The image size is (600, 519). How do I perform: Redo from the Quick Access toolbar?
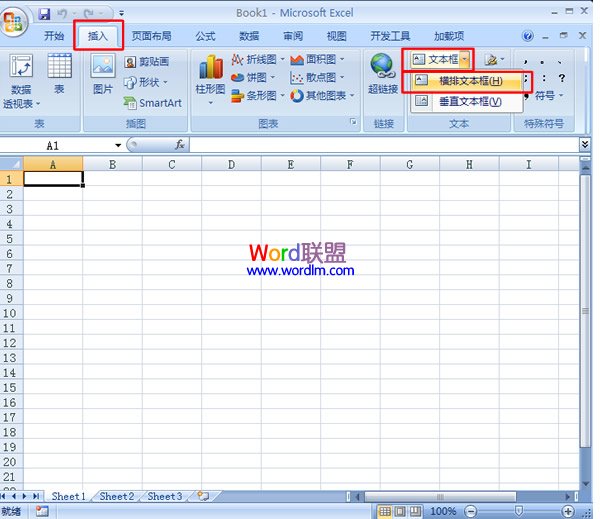tap(89, 15)
